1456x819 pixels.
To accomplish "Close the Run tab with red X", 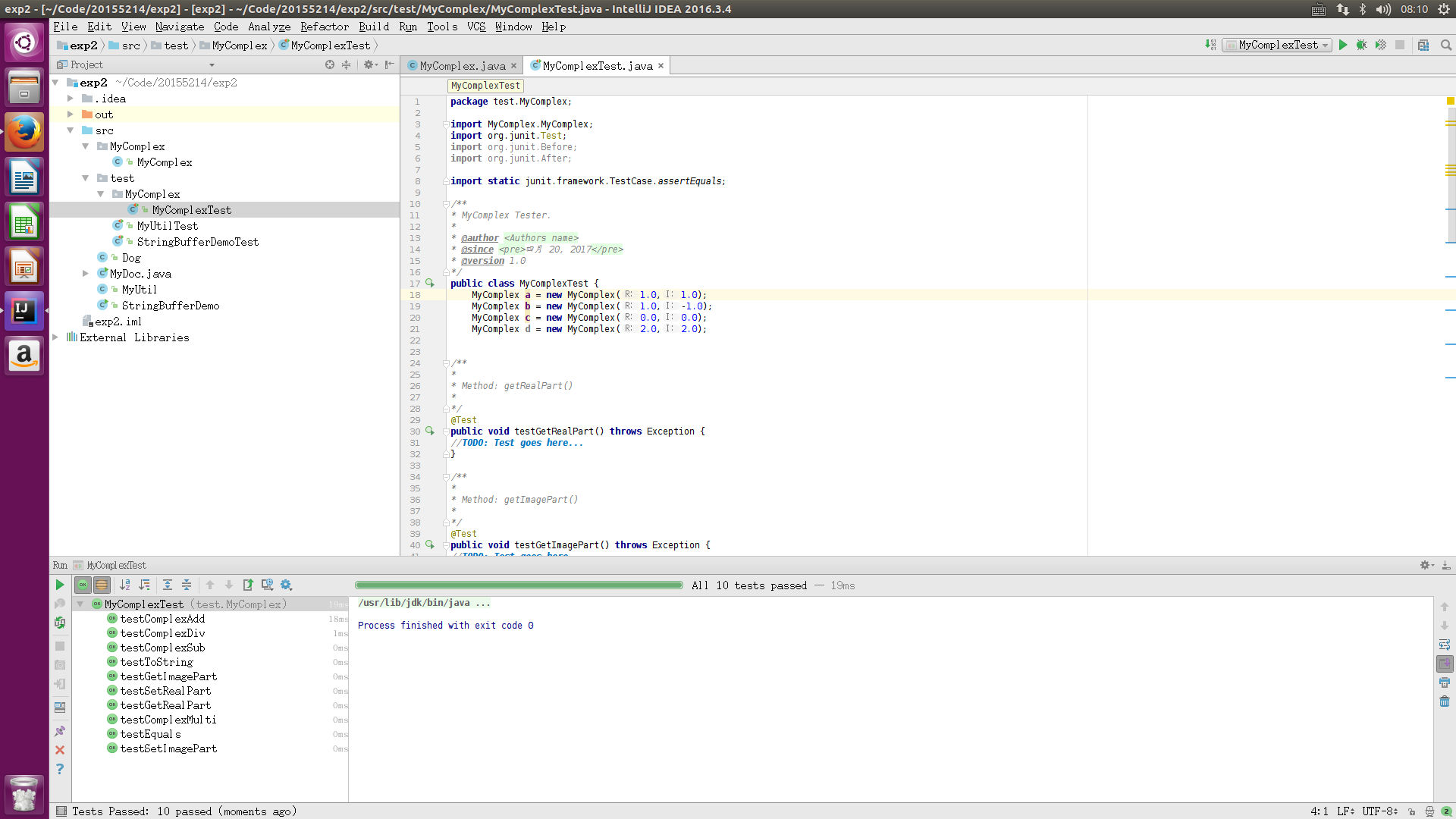I will coord(60,750).
